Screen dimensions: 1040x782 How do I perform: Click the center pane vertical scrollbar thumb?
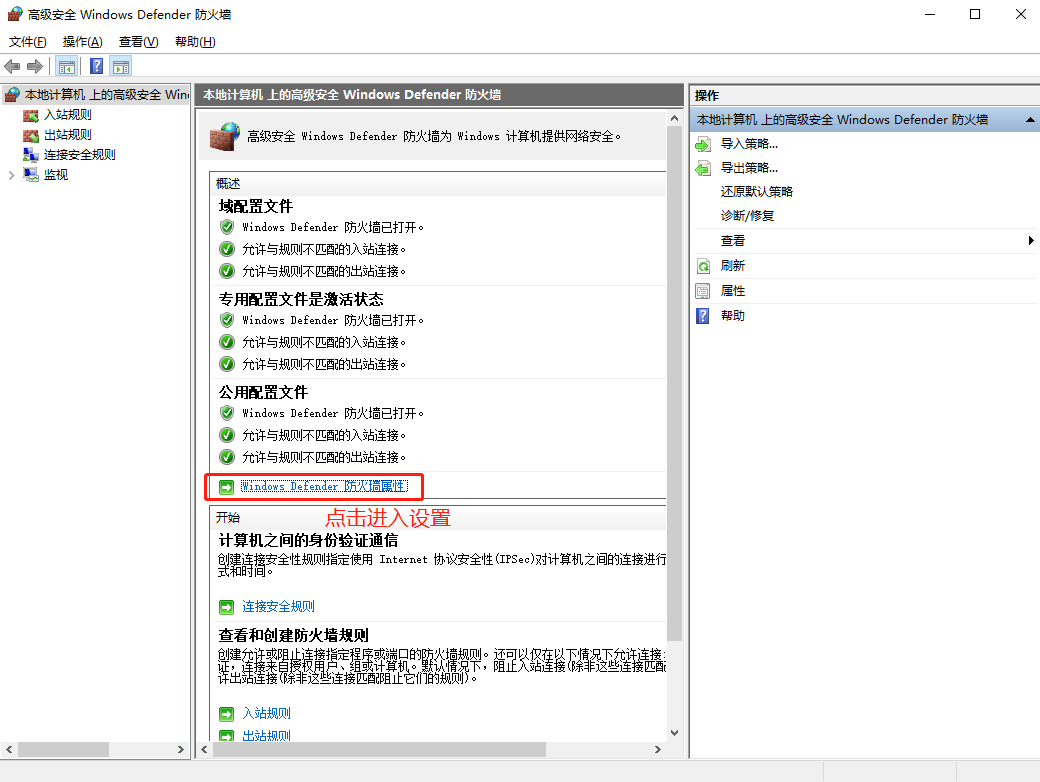point(674,383)
